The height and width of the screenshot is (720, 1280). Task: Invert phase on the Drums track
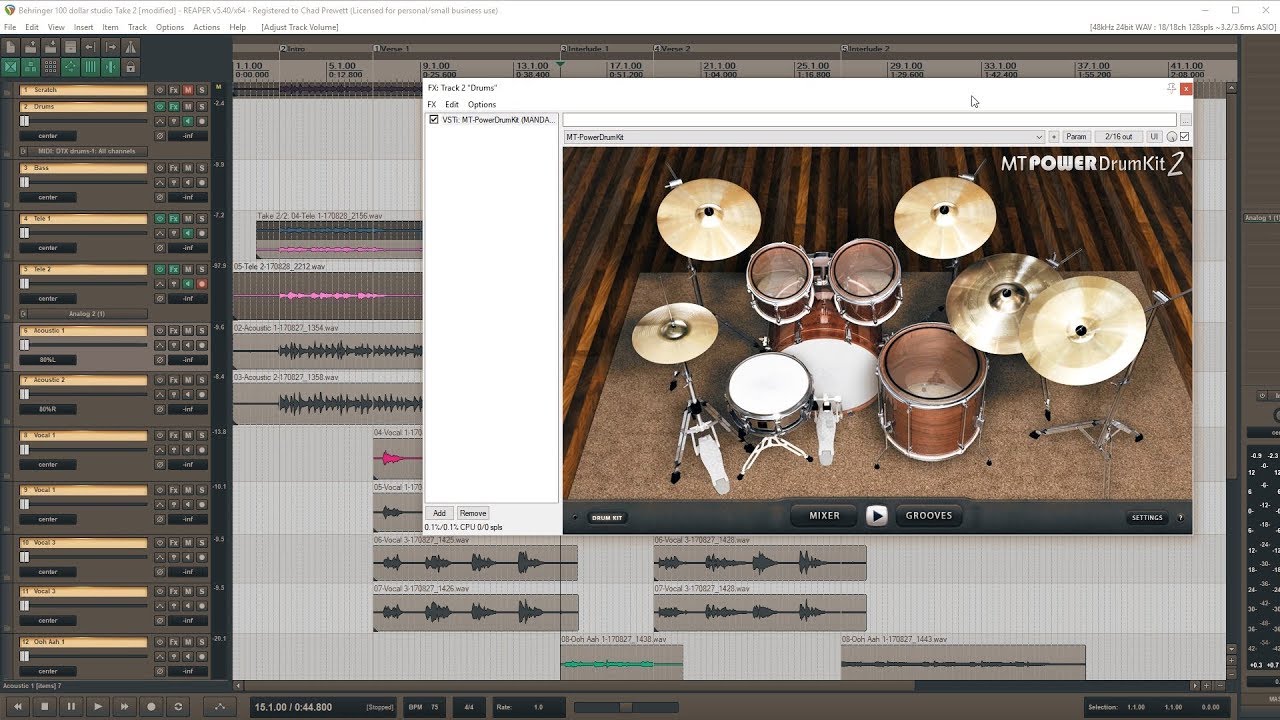click(x=160, y=136)
